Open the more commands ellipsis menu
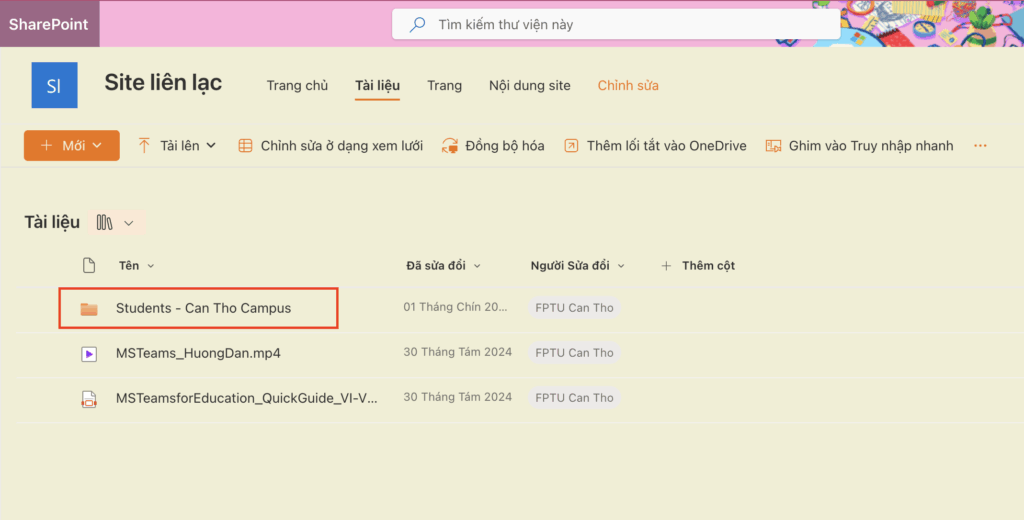This screenshot has height=520, width=1024. click(x=980, y=146)
